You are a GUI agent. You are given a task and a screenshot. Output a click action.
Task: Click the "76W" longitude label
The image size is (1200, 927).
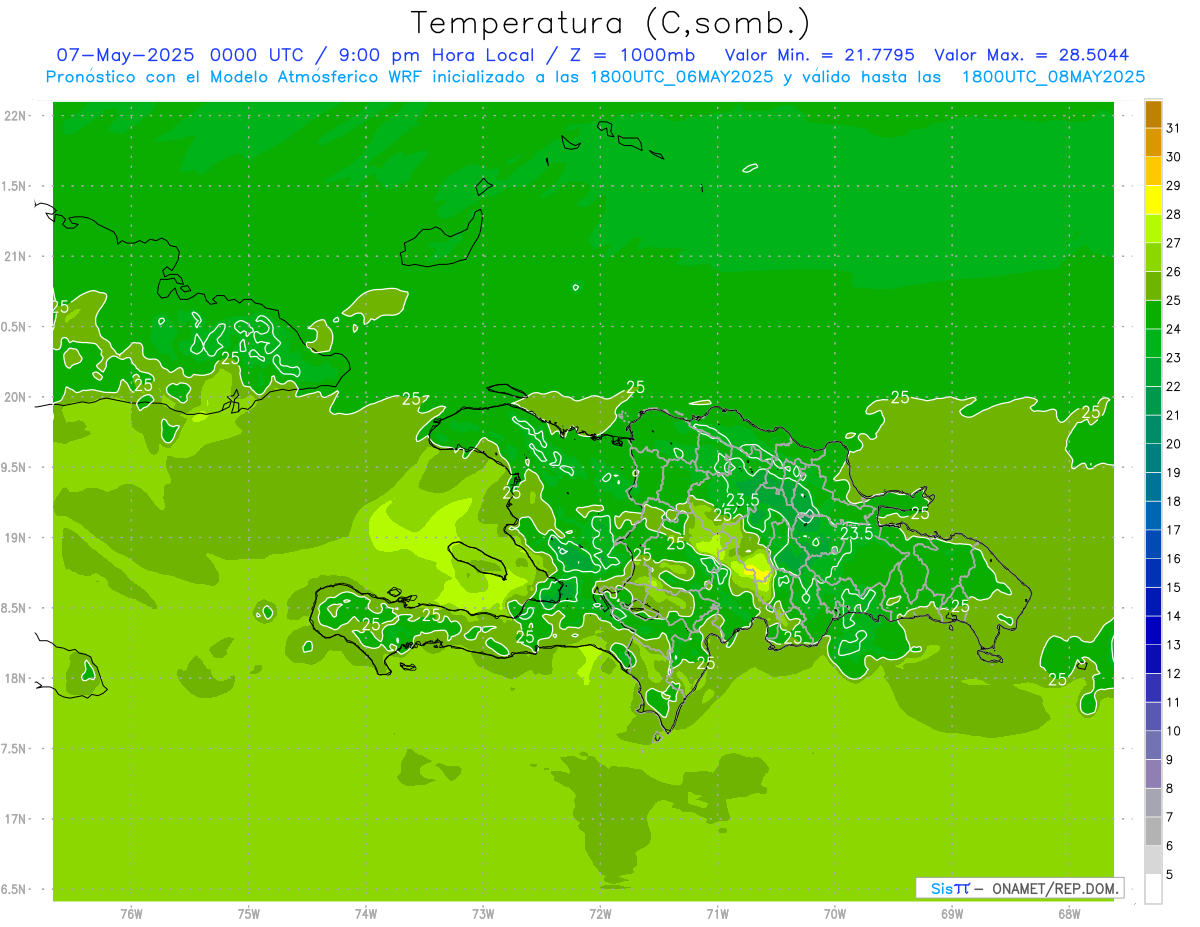pyautogui.click(x=131, y=913)
